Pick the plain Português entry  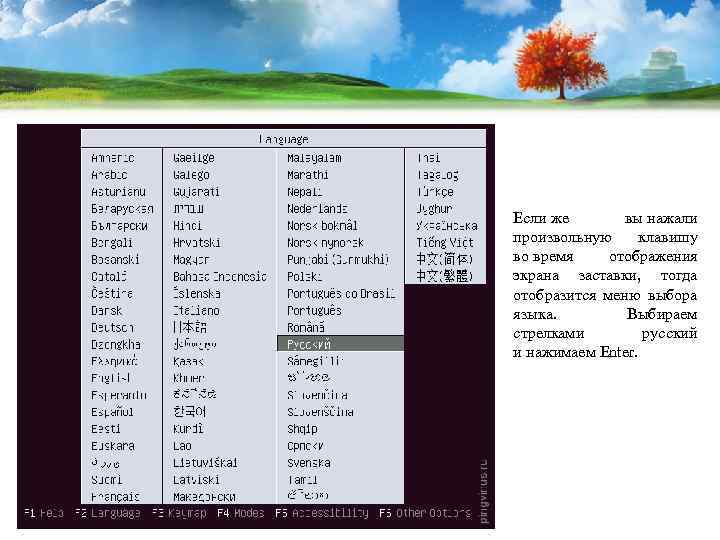click(315, 311)
